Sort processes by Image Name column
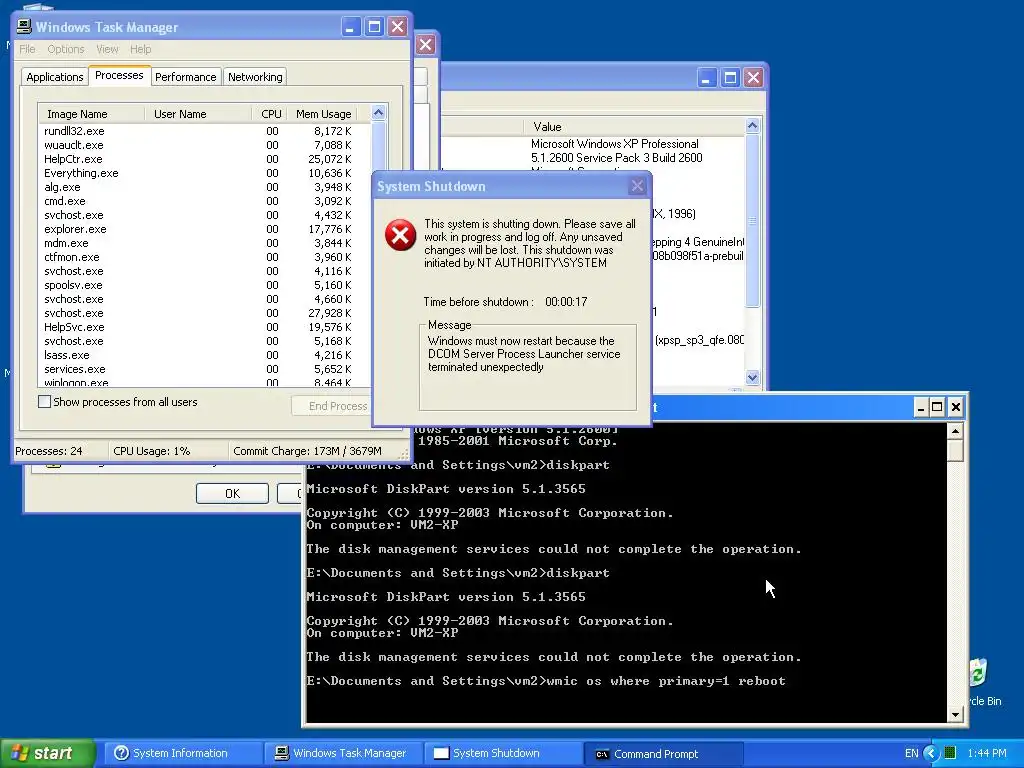1024x768 pixels. tap(91, 114)
